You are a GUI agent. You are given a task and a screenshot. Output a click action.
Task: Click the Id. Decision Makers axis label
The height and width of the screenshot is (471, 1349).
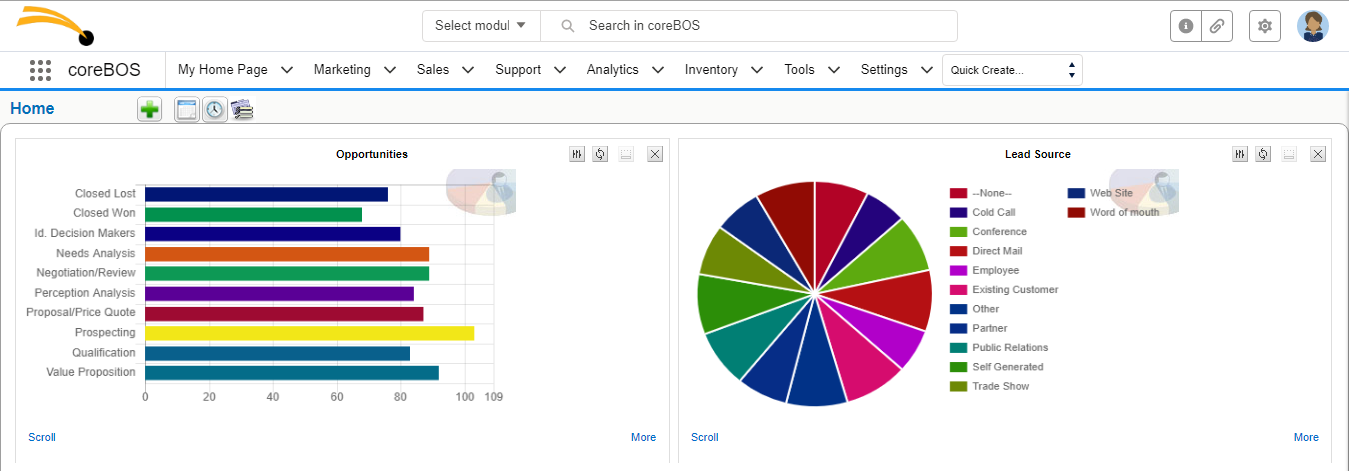click(x=84, y=233)
